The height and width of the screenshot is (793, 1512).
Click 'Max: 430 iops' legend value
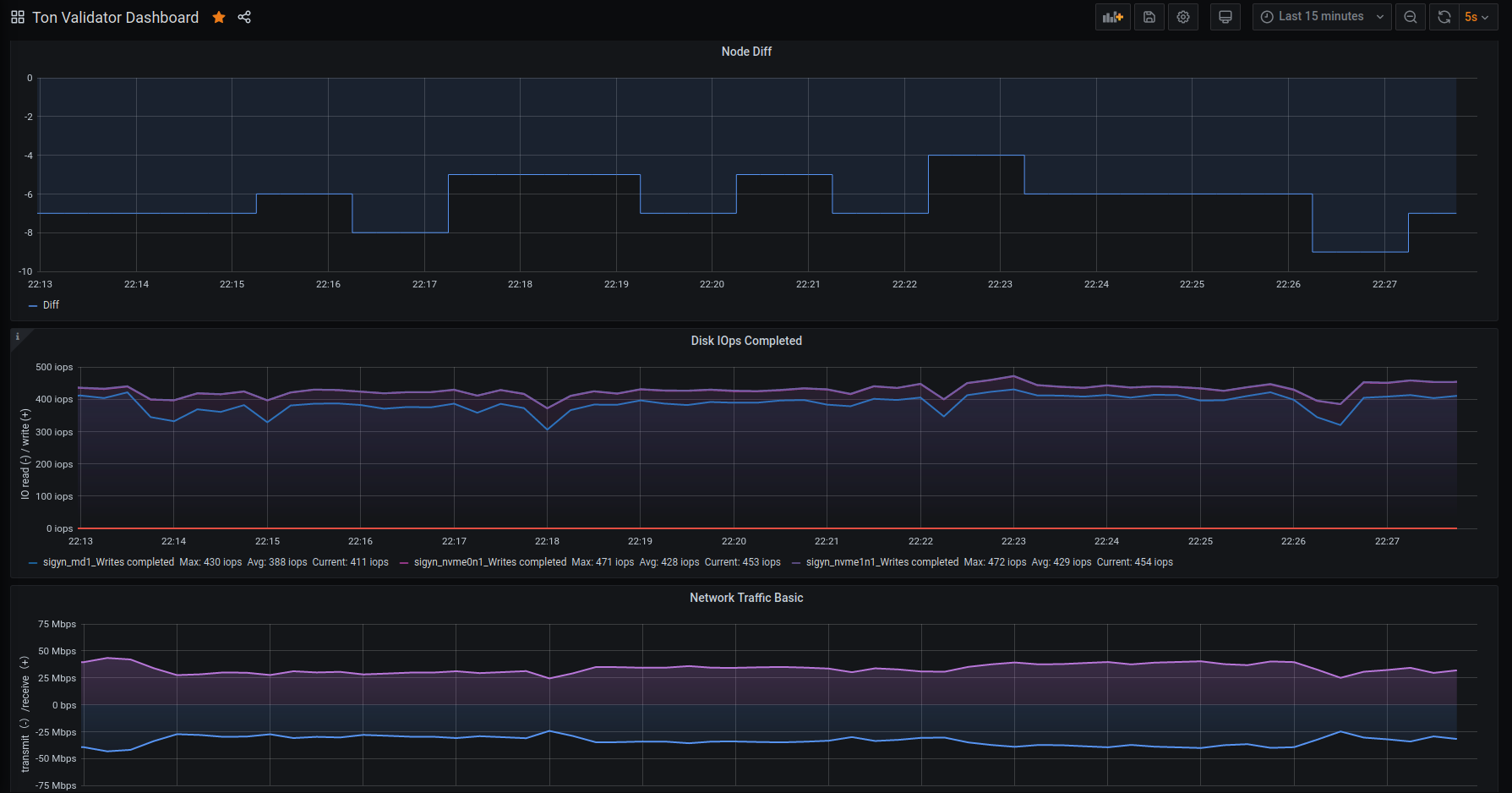210,562
